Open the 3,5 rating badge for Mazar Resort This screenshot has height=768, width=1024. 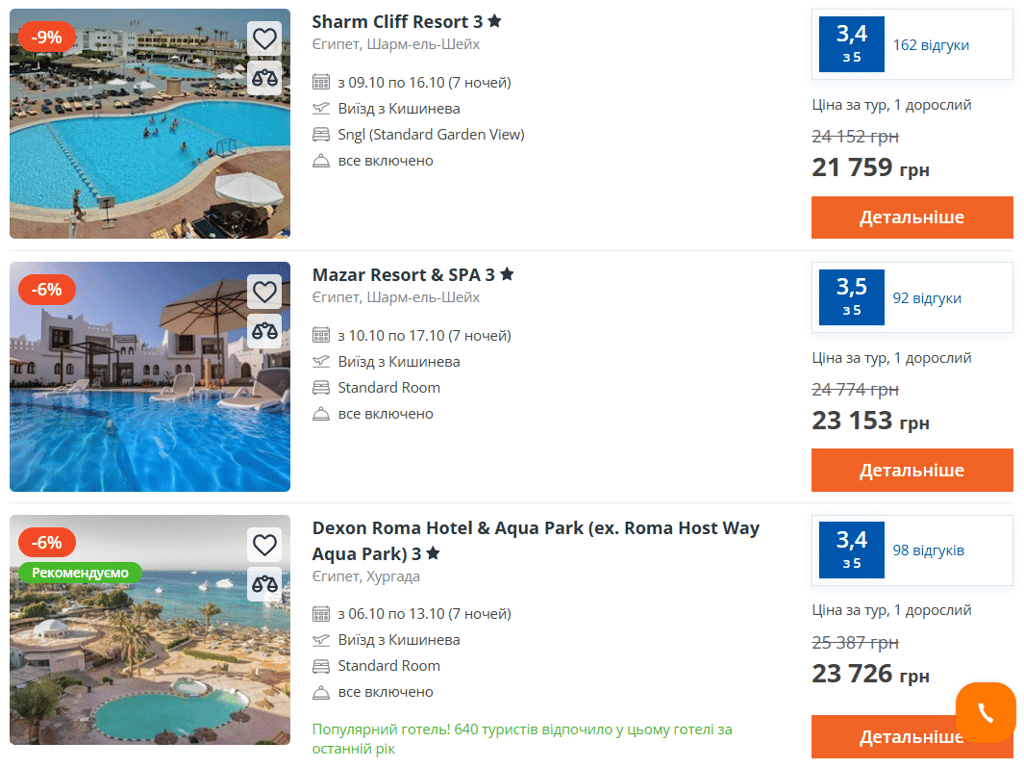pyautogui.click(x=850, y=296)
